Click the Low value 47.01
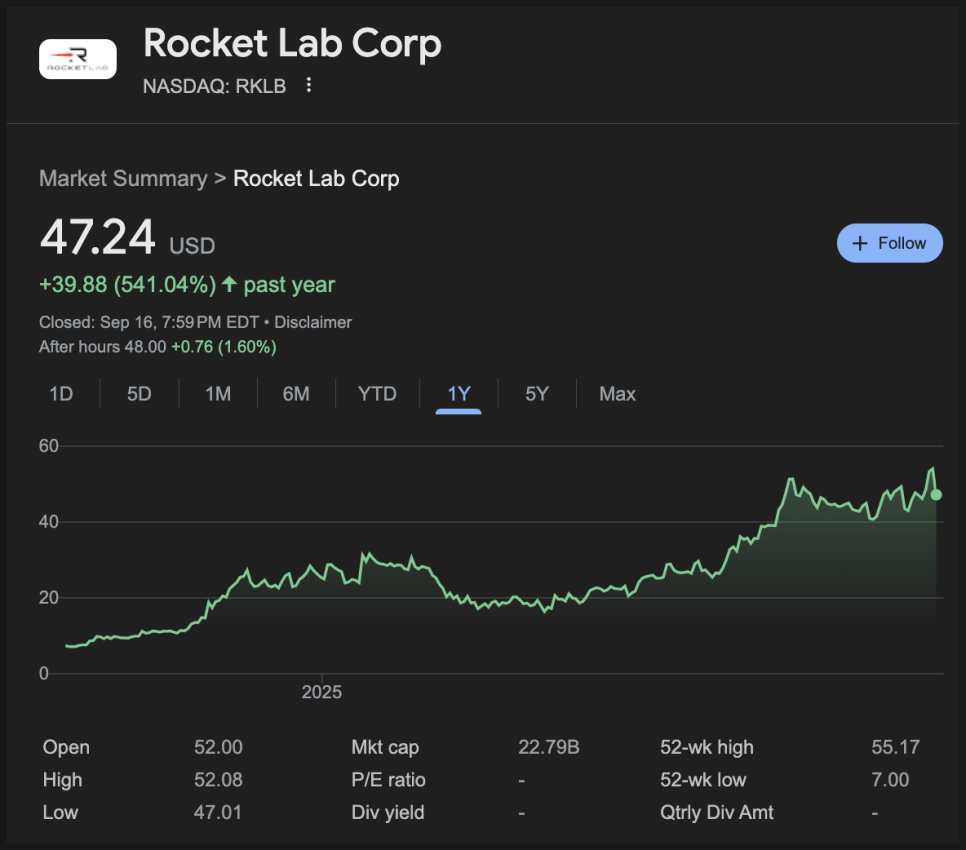Screen dimensions: 966x850 point(217,812)
